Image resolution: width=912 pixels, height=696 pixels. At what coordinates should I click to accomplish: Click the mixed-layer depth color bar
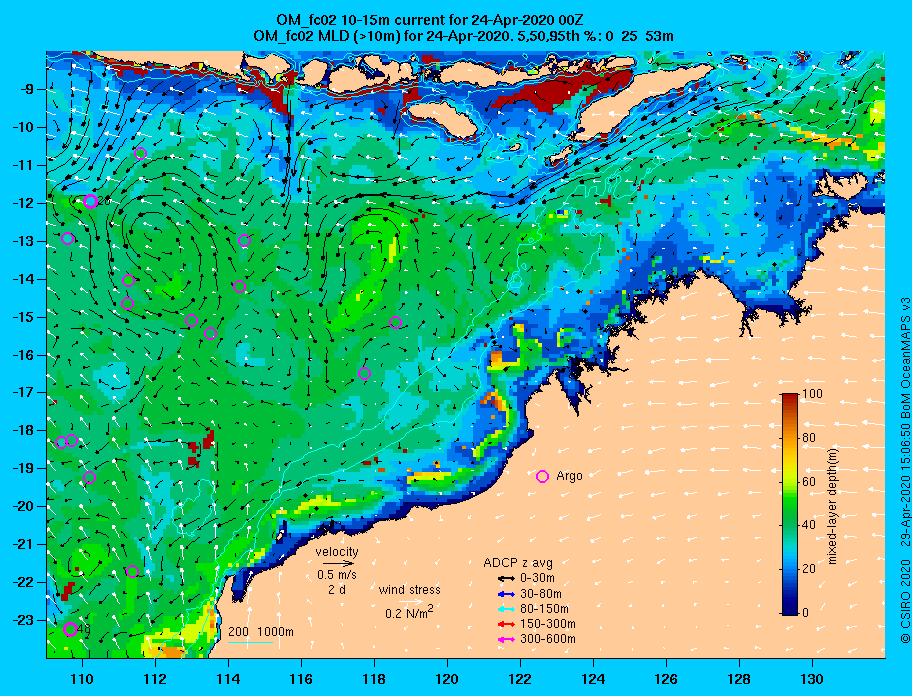tap(790, 504)
